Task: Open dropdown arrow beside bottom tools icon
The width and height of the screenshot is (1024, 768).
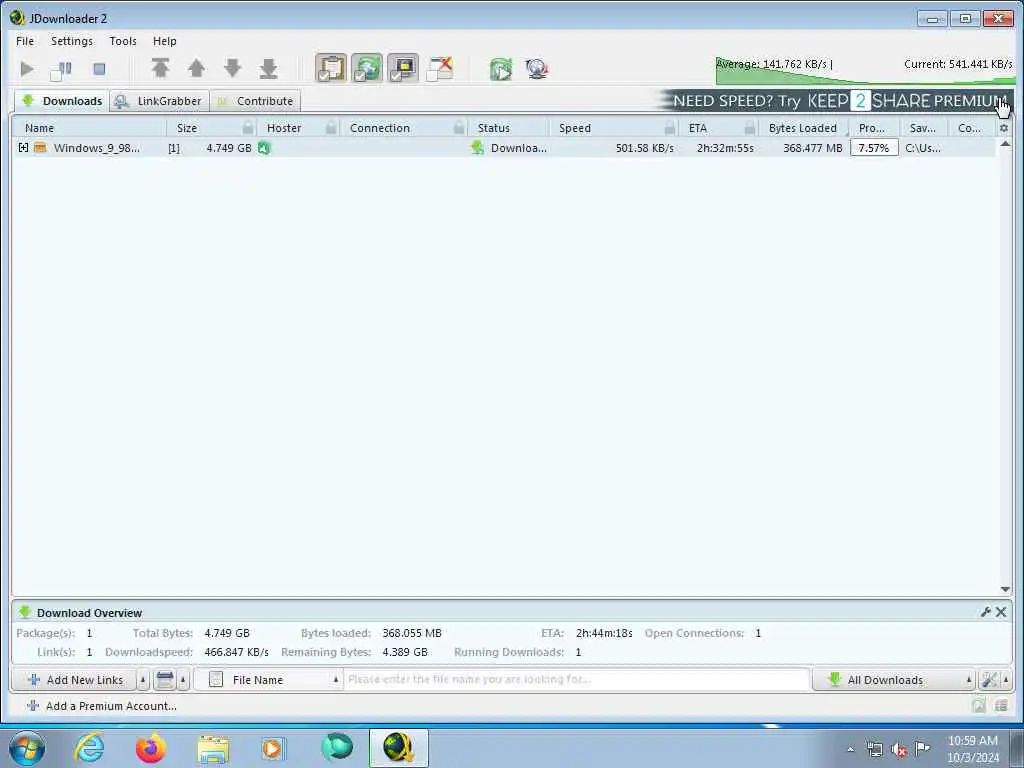Action: 1006,680
